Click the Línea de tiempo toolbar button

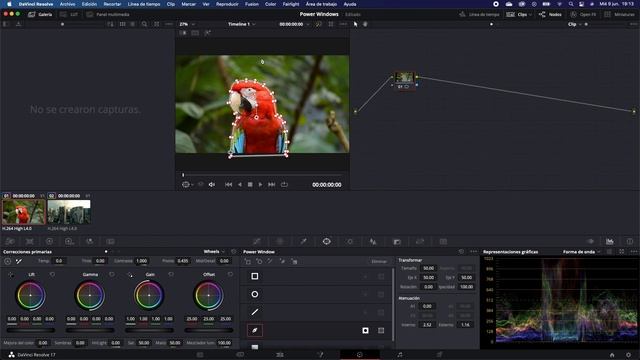(480, 14)
